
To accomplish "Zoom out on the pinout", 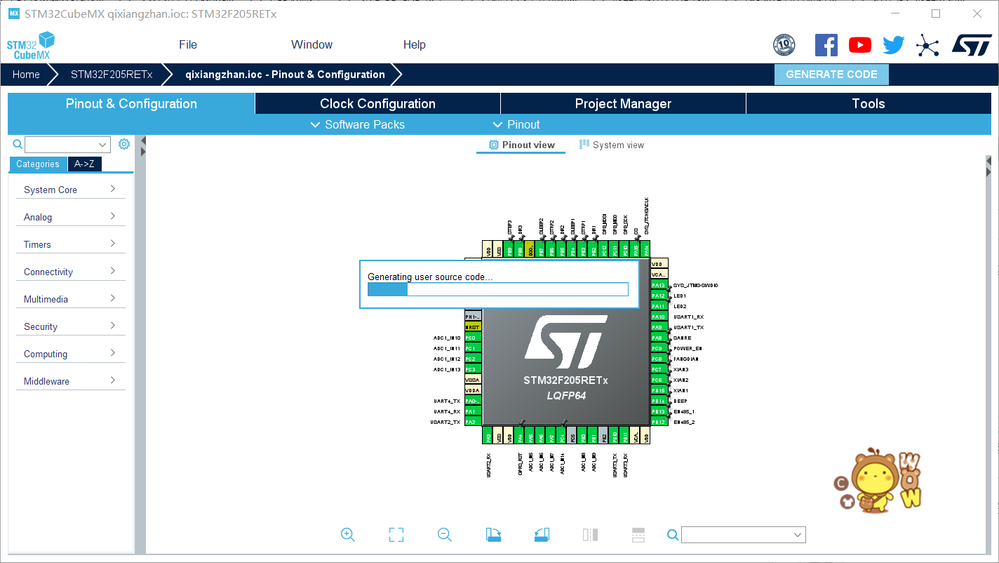I will coord(445,535).
